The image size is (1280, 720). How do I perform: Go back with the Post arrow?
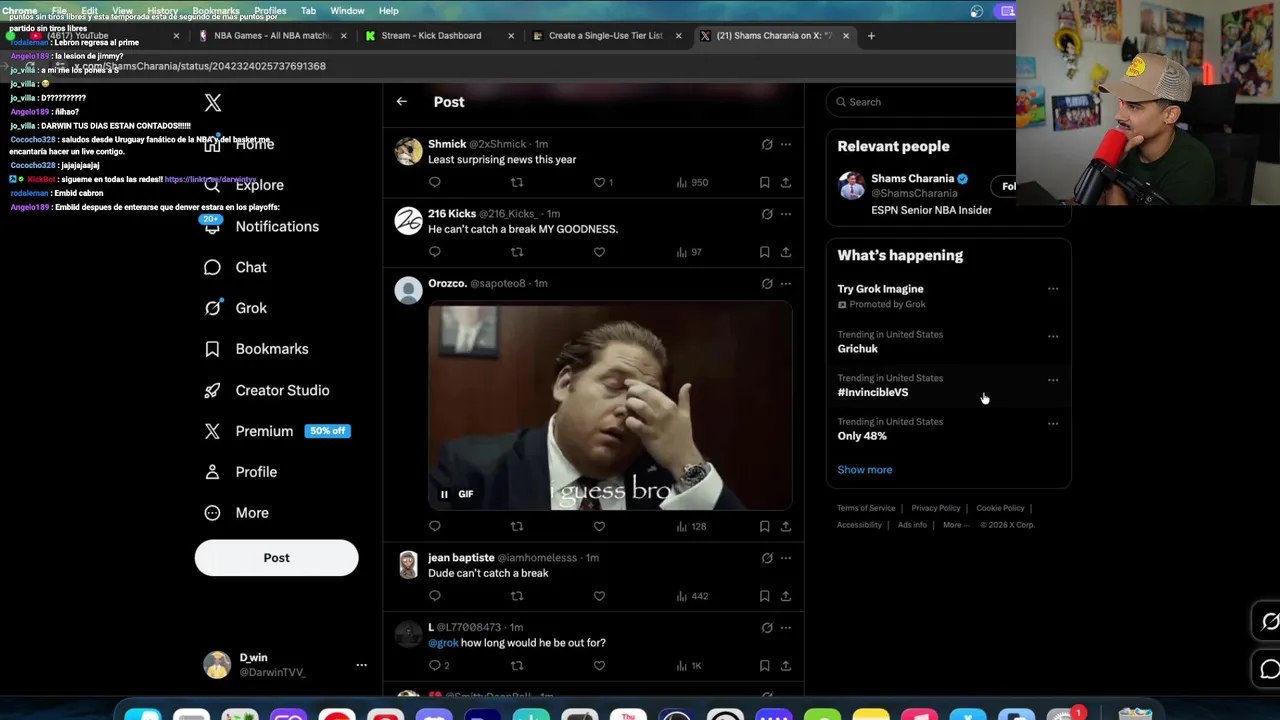point(401,101)
